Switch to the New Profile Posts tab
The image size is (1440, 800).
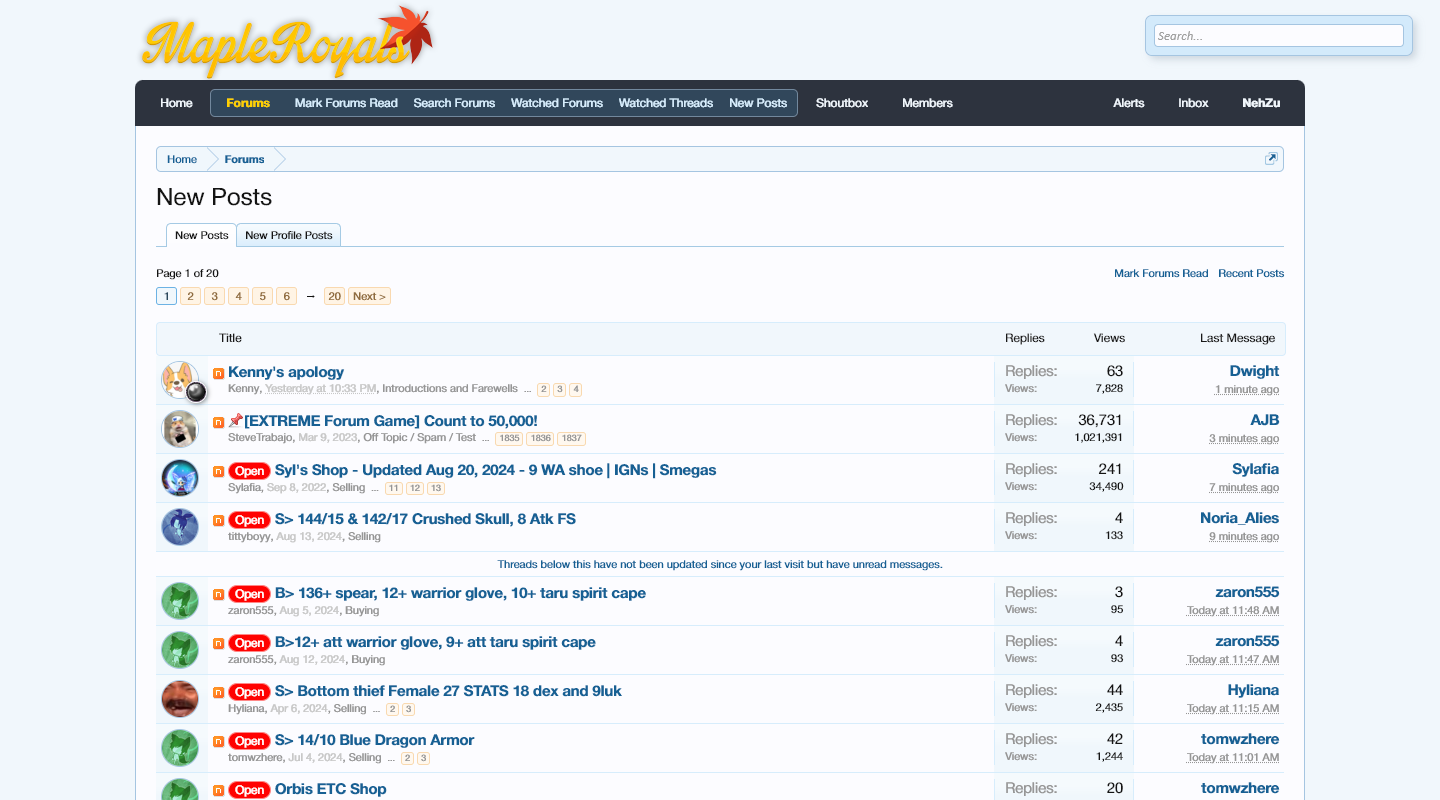[288, 235]
